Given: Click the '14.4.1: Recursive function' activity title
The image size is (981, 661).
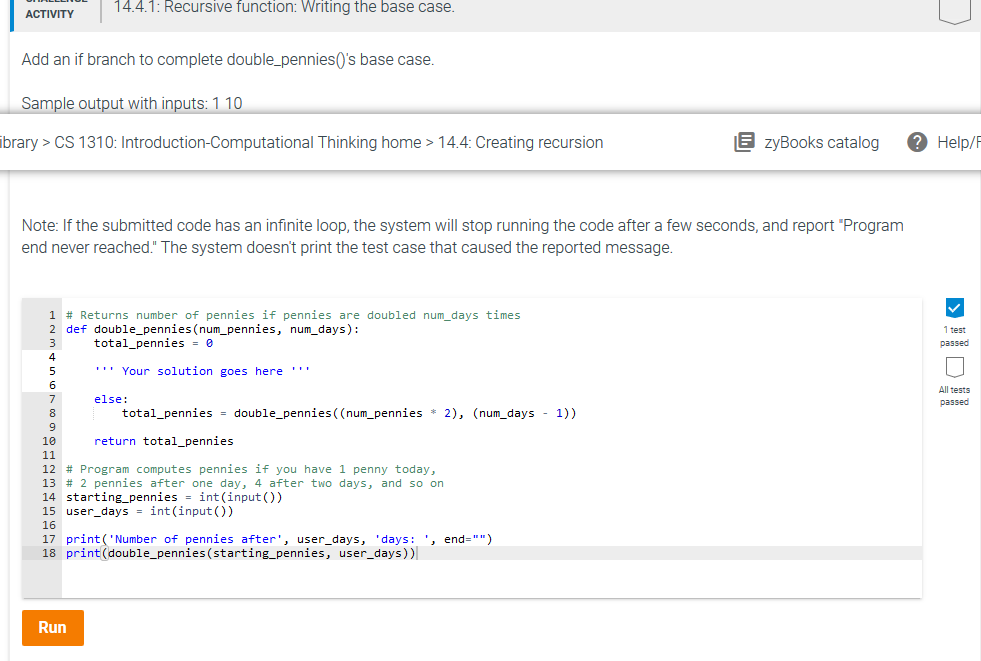Looking at the screenshot, I should coord(284,8).
